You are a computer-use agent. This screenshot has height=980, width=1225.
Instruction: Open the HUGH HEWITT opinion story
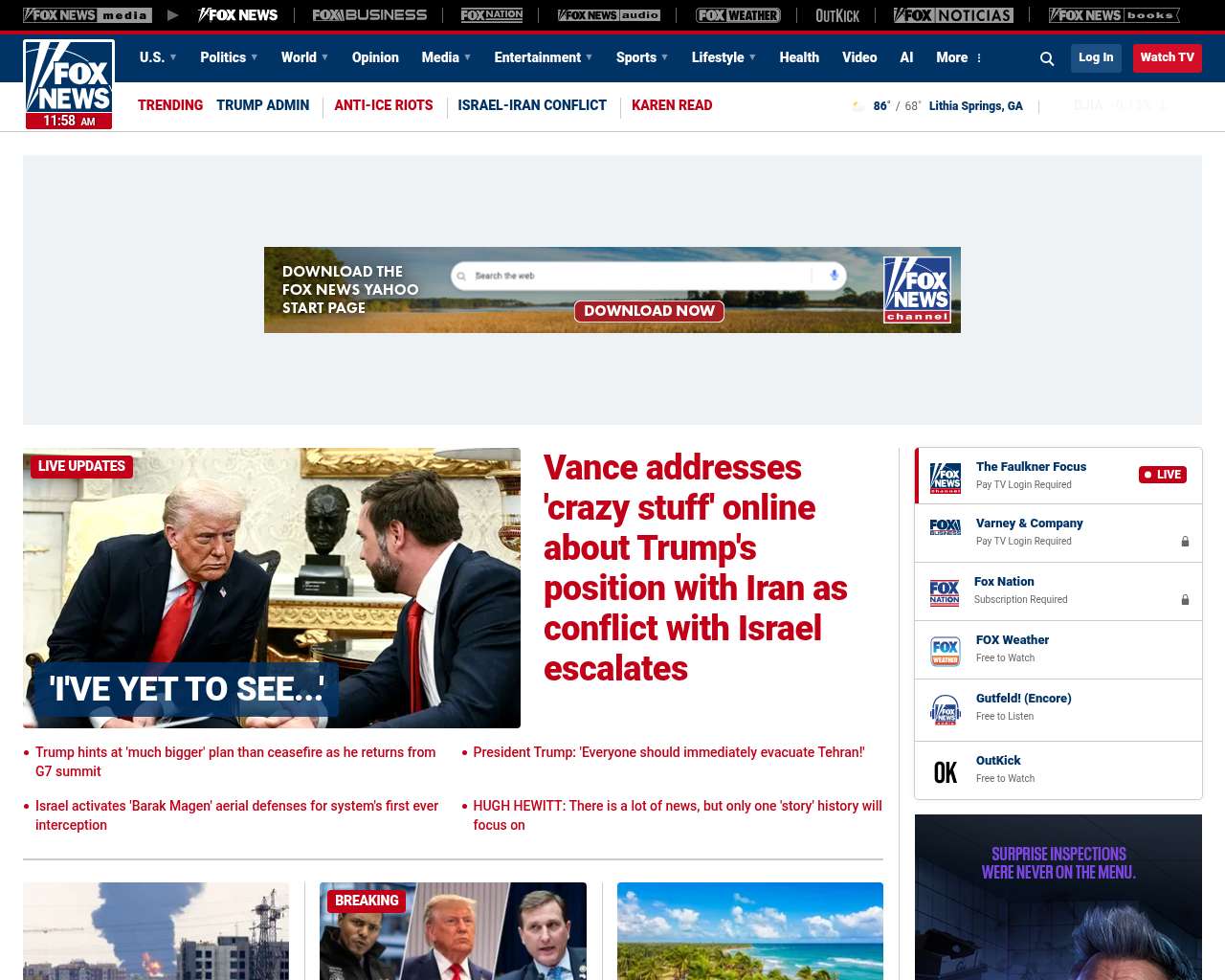(678, 815)
